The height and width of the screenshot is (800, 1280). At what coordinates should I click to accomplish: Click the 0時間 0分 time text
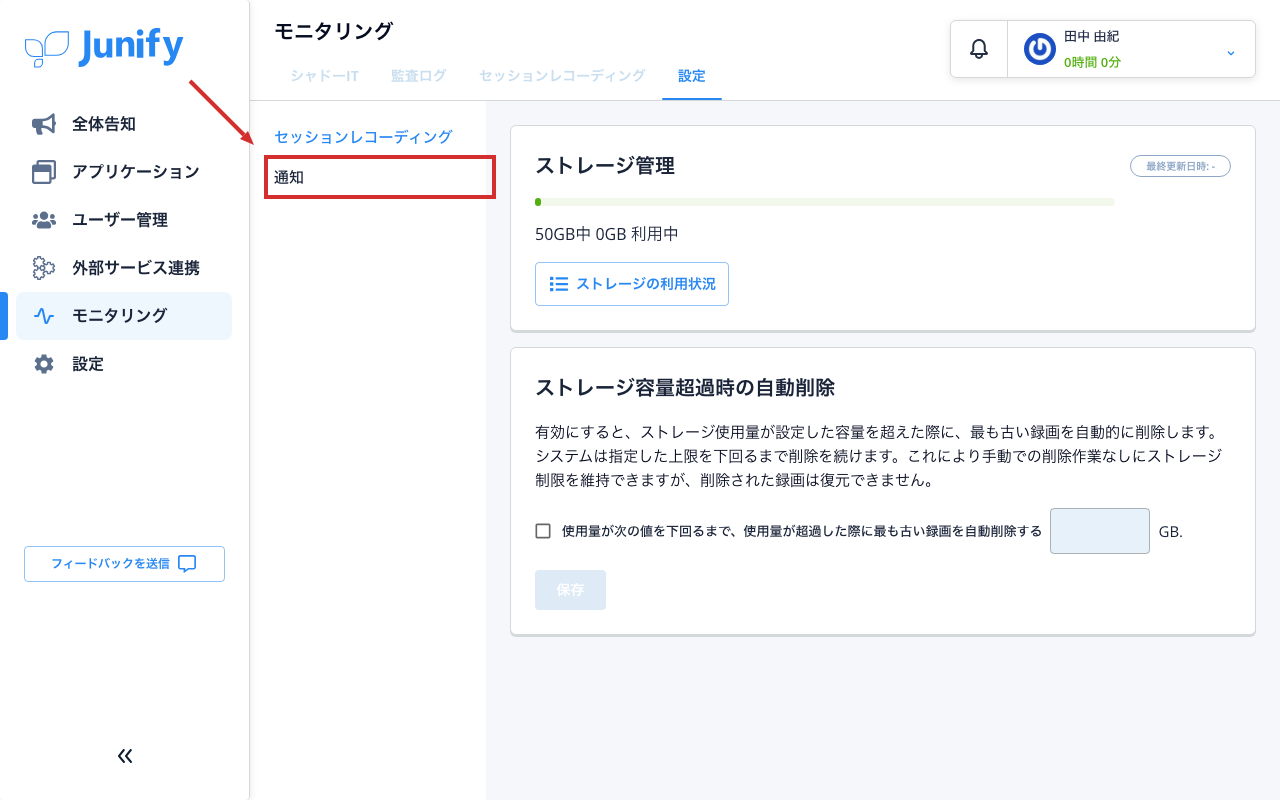point(1092,62)
